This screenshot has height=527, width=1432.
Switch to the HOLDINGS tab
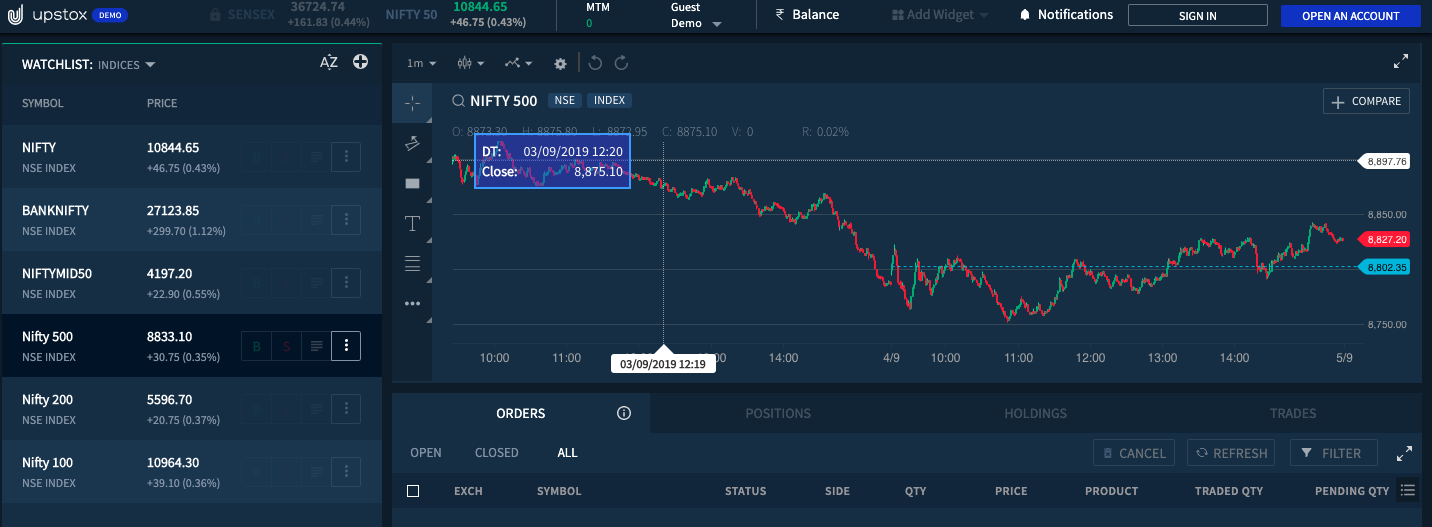coord(1035,413)
